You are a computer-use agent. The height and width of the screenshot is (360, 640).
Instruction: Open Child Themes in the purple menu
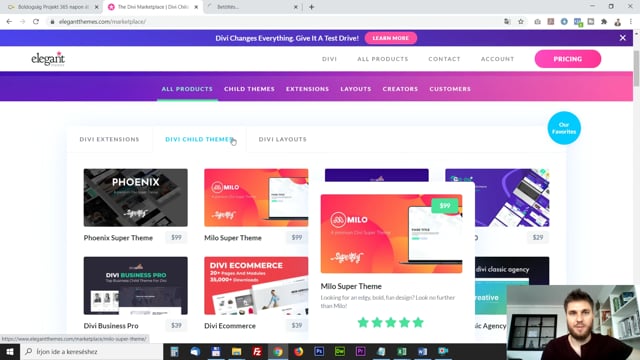pos(249,89)
